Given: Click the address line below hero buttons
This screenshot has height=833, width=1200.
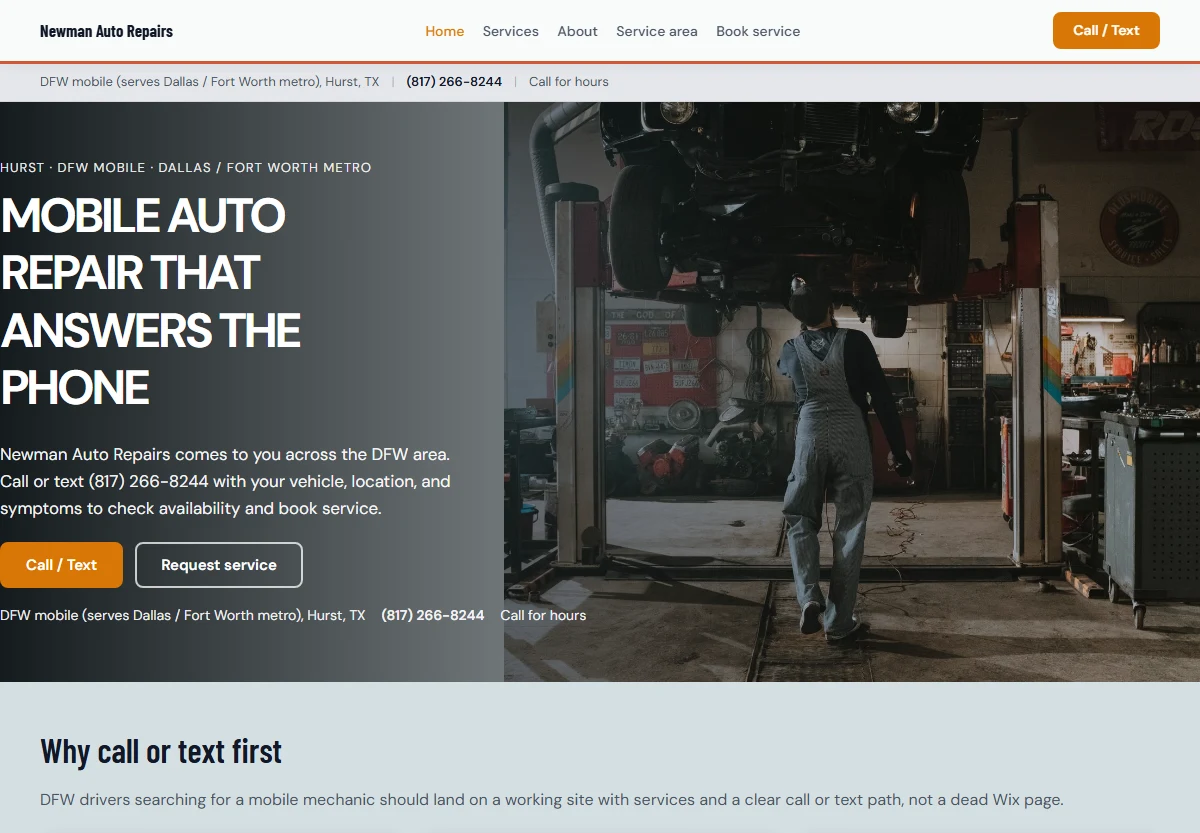Looking at the screenshot, I should pos(183,615).
